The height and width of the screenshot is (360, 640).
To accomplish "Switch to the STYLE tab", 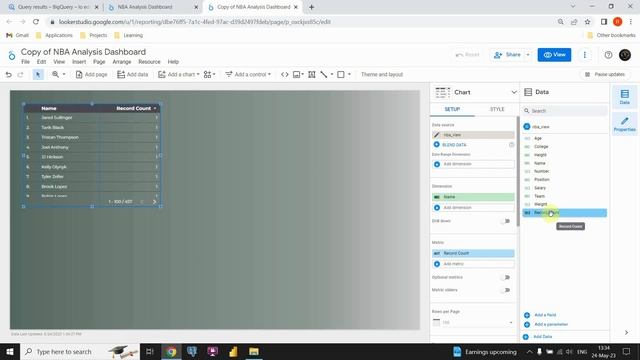I will [497, 109].
